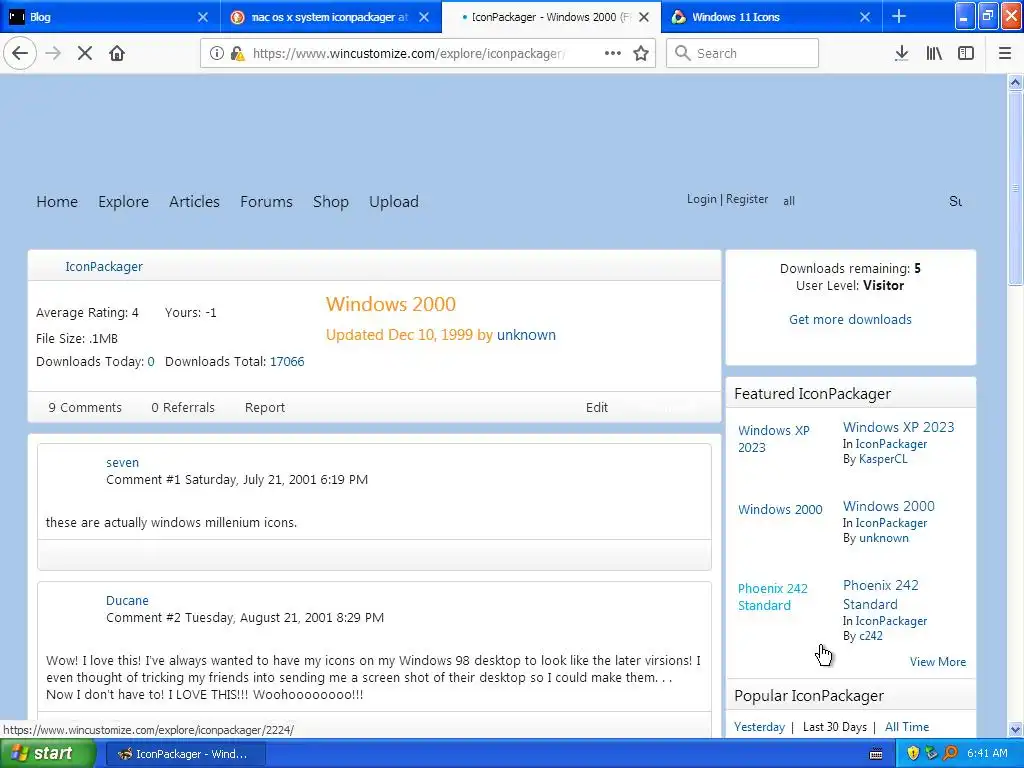
Task: Click the Login link
Action: point(701,199)
